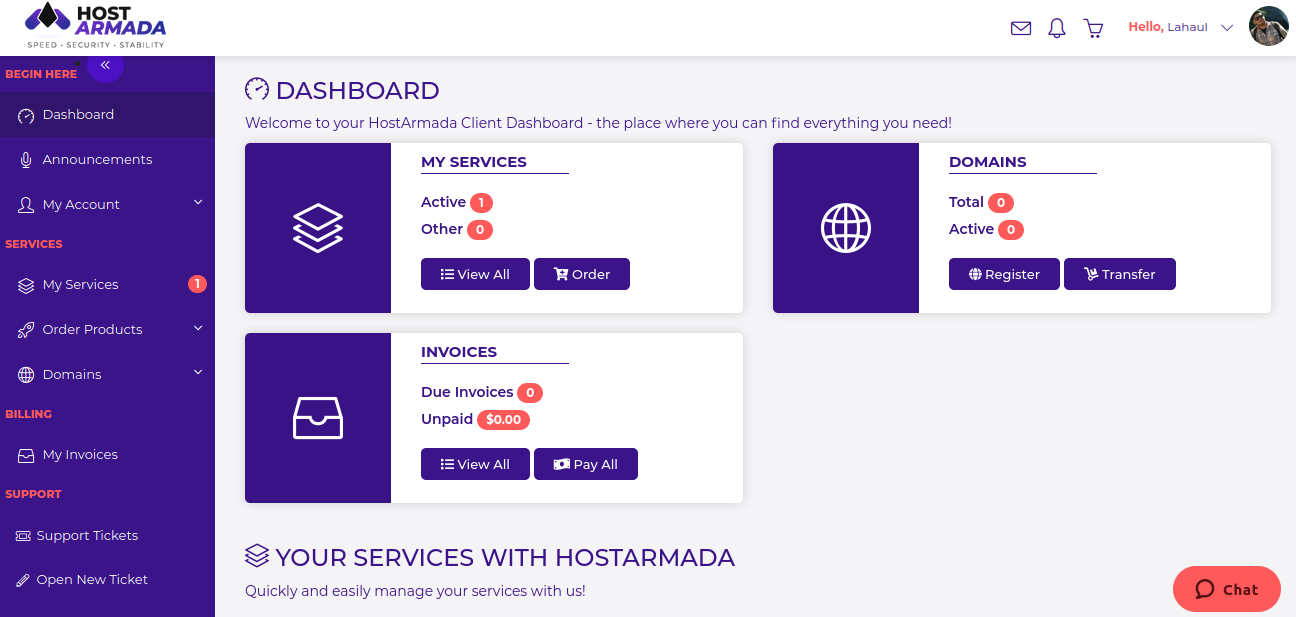
Task: Expand the Order Products sidebar submenu
Action: [x=108, y=329]
